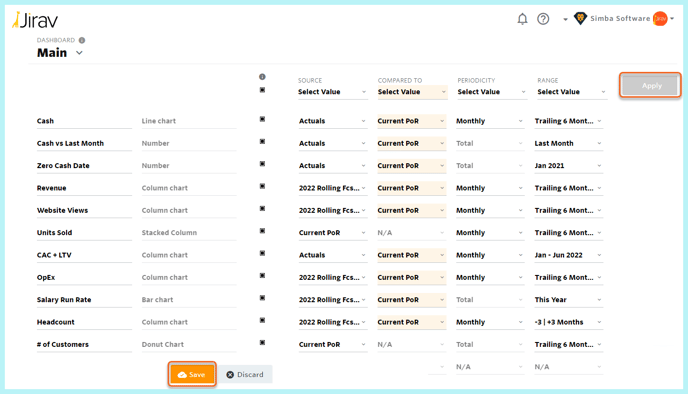Toggle the checkbox for the Revenue row
The width and height of the screenshot is (688, 394).
[x=262, y=186]
